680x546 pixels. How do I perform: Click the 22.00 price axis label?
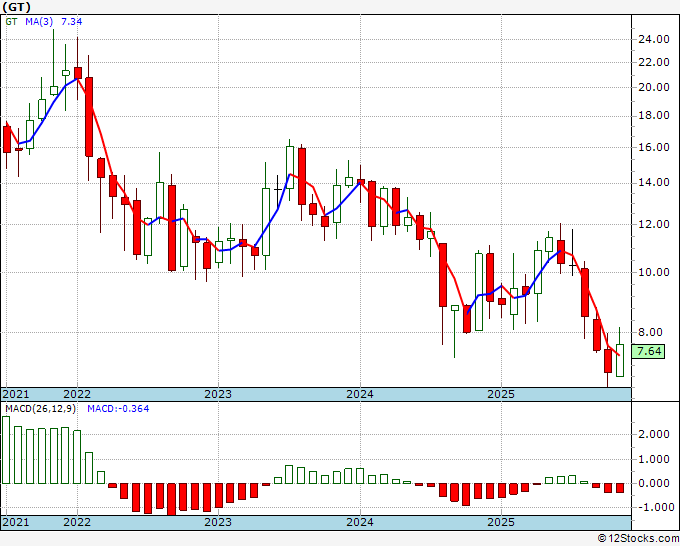point(654,62)
